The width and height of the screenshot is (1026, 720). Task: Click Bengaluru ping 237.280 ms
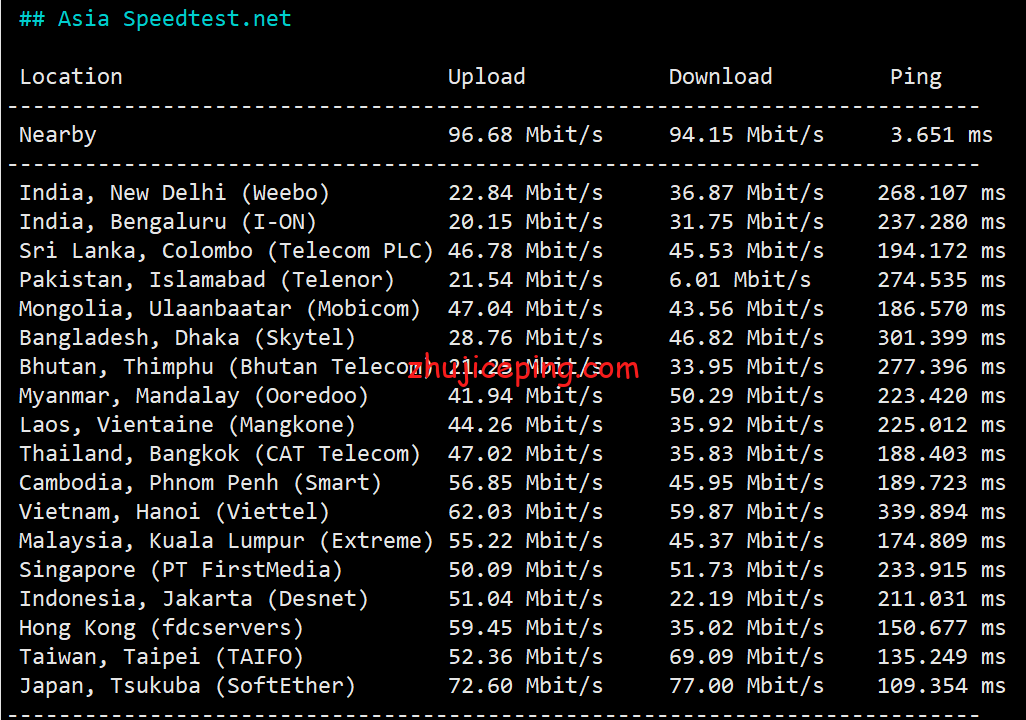coord(941,222)
